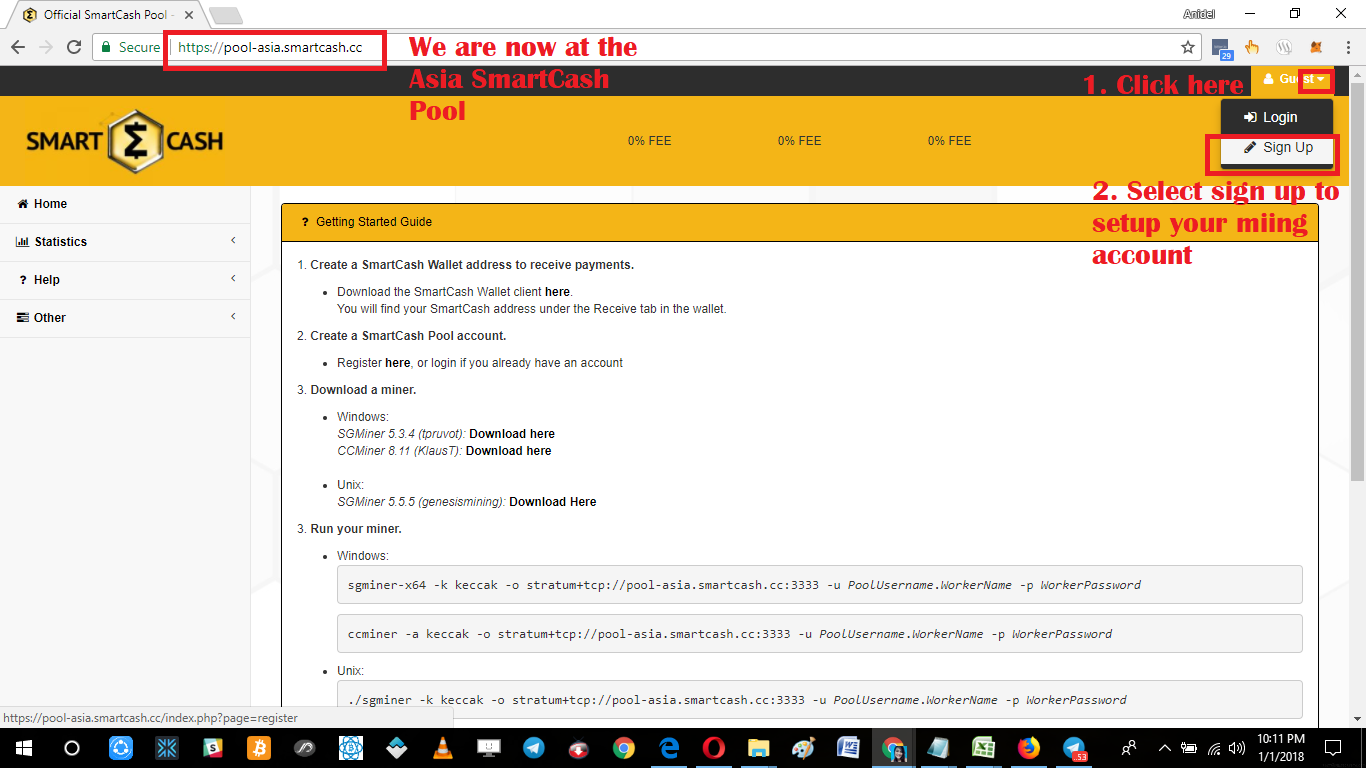The image size is (1366, 768).
Task: Click the sgminer-x64 Windows command text
Action: pos(744,585)
